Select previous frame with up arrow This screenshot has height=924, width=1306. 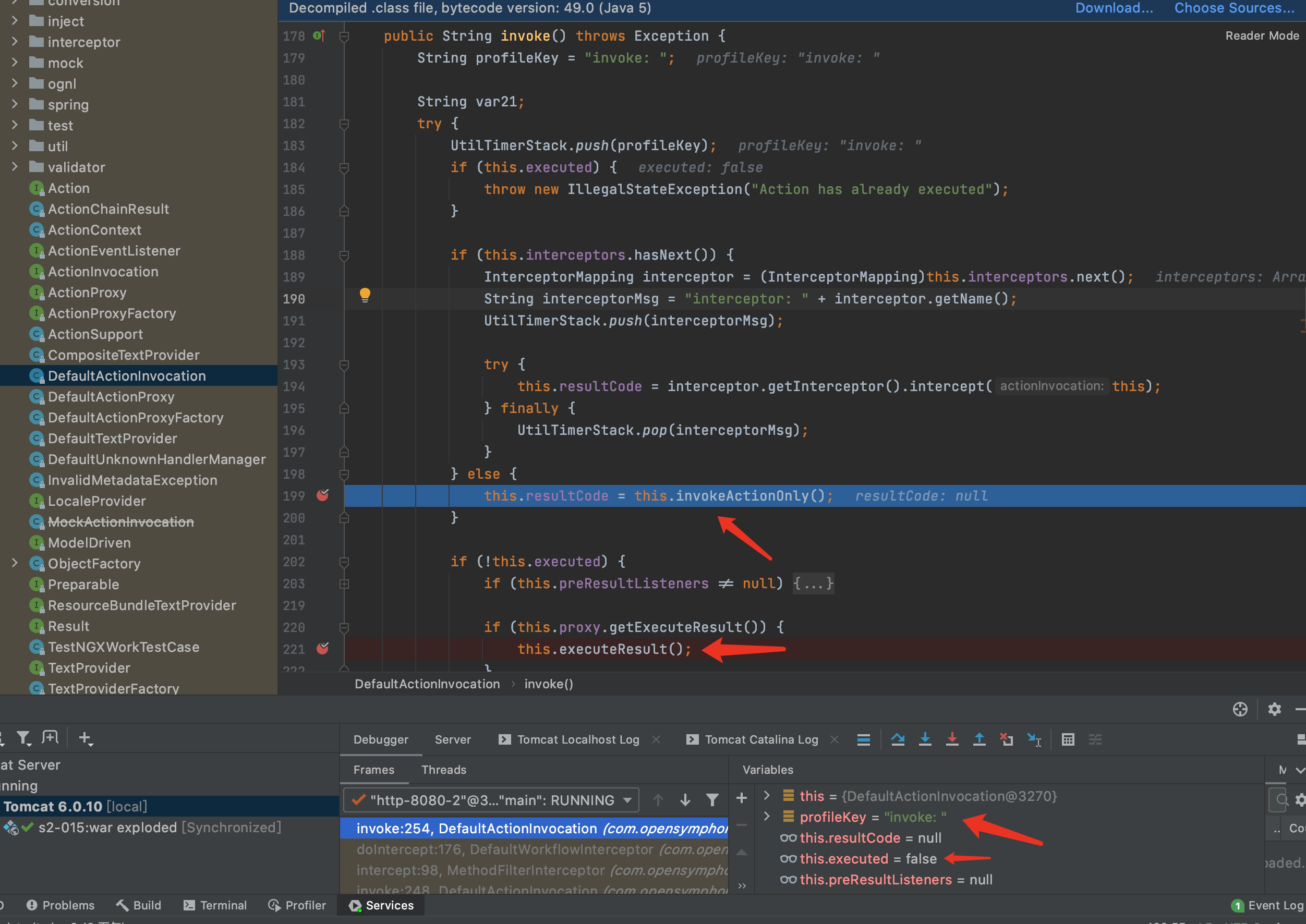point(658,800)
